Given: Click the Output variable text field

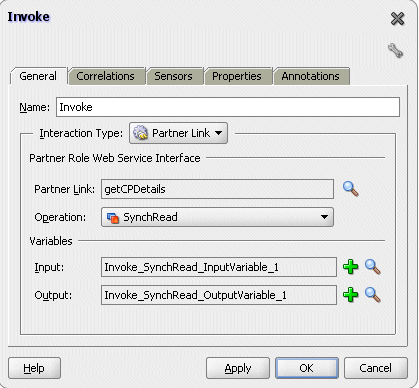Looking at the screenshot, I should (x=219, y=295).
